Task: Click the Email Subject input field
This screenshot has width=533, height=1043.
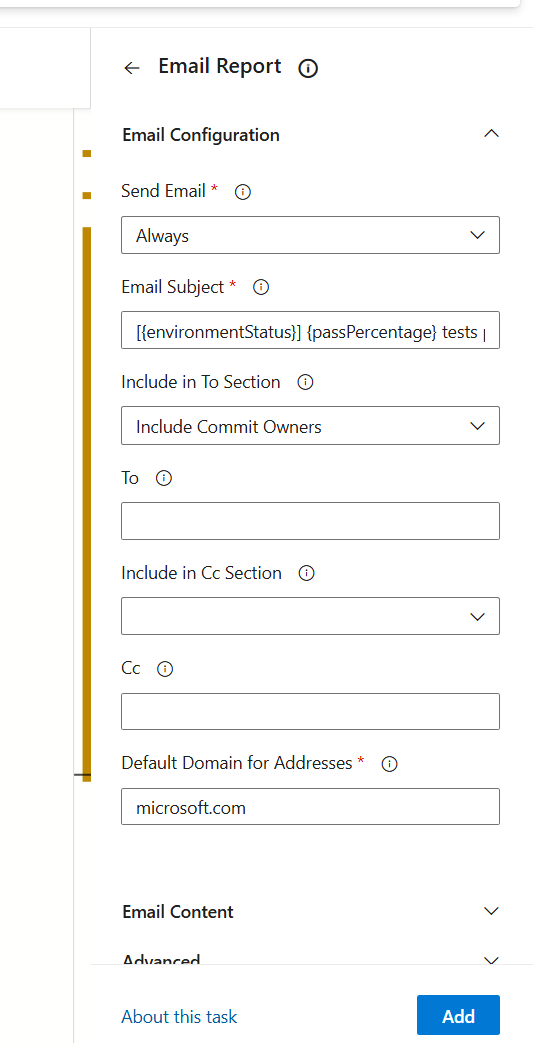Action: click(310, 330)
